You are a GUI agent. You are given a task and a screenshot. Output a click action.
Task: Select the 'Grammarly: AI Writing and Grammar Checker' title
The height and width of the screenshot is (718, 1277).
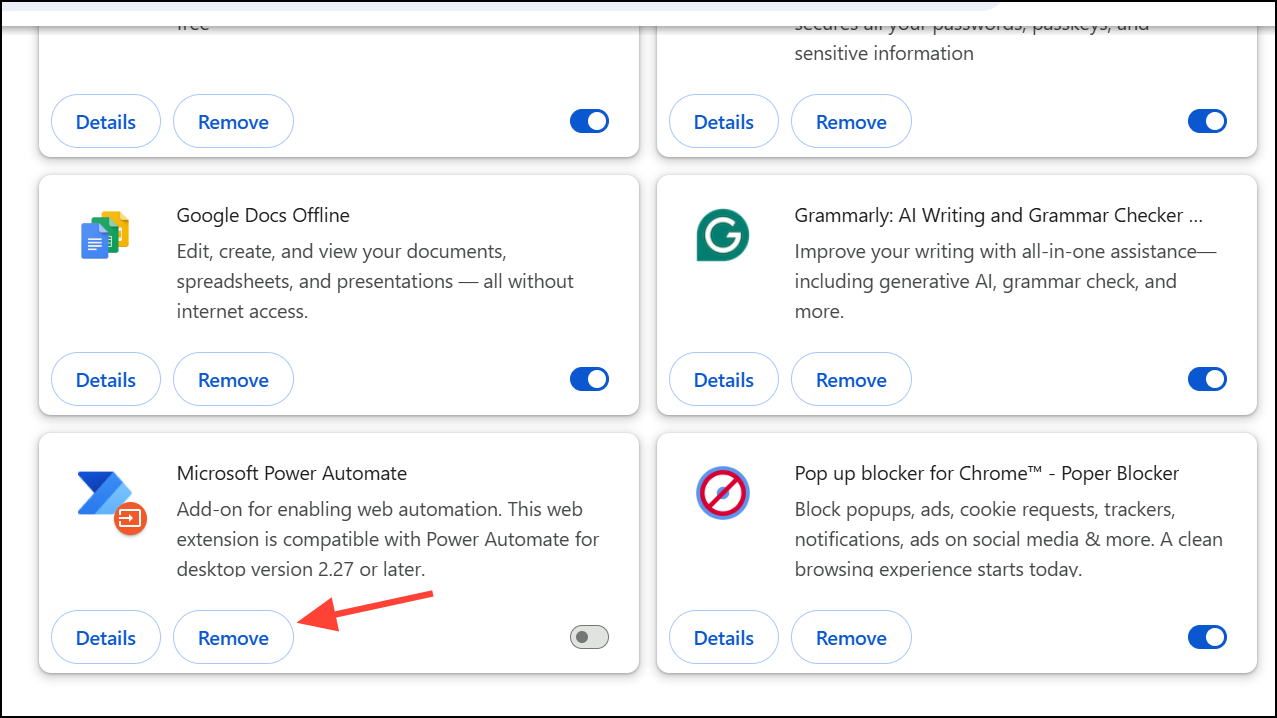coord(999,215)
